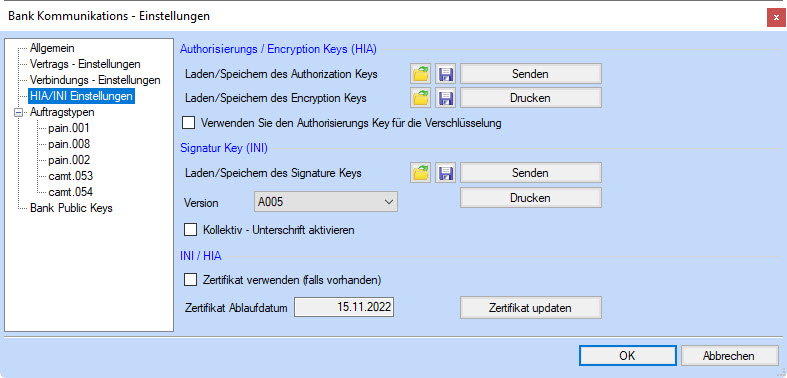Collapse the Auftragstypen tree node

[20, 112]
